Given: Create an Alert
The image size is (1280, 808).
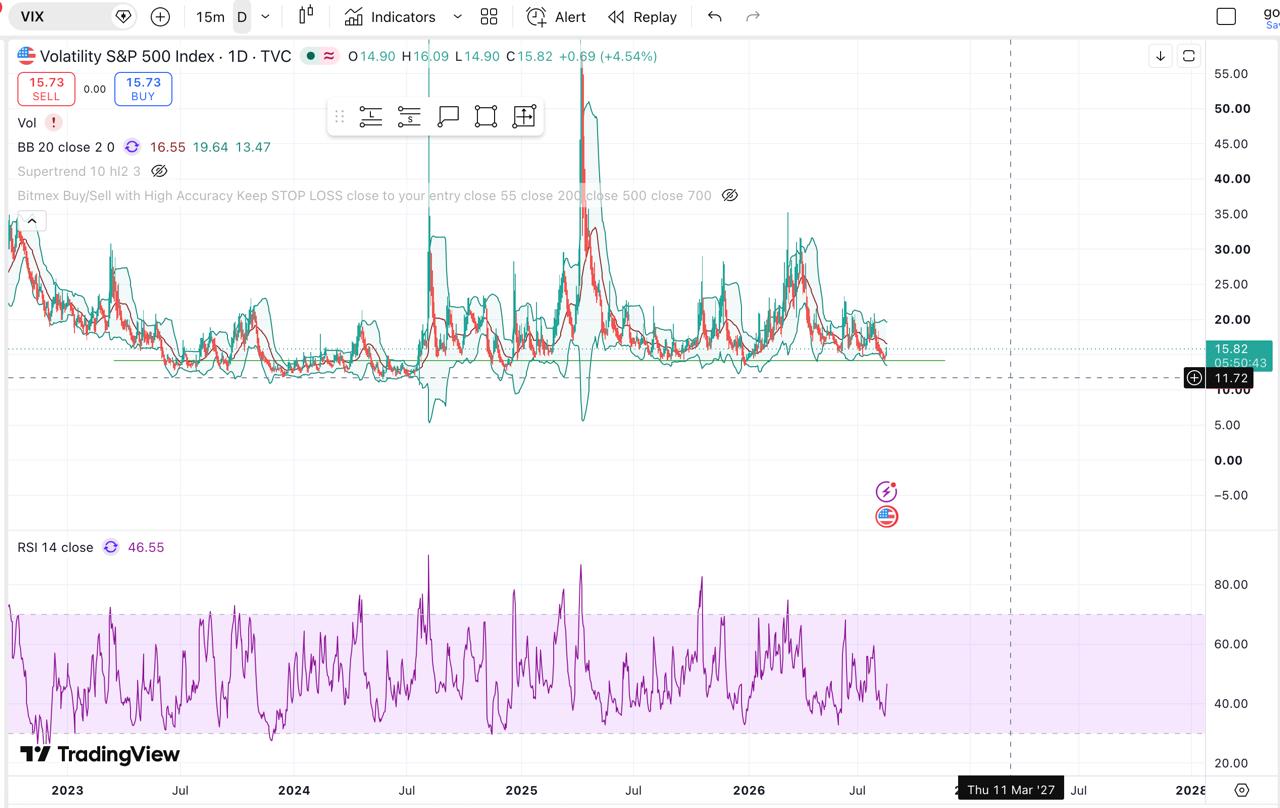Looking at the screenshot, I should [x=556, y=17].
